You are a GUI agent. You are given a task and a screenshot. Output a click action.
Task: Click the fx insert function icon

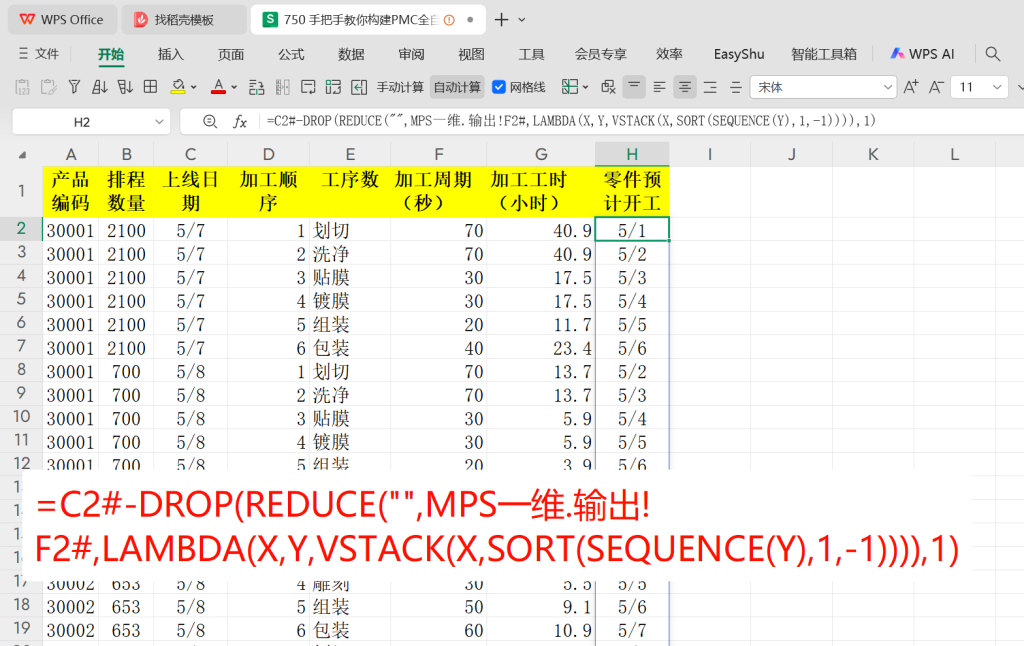point(240,121)
